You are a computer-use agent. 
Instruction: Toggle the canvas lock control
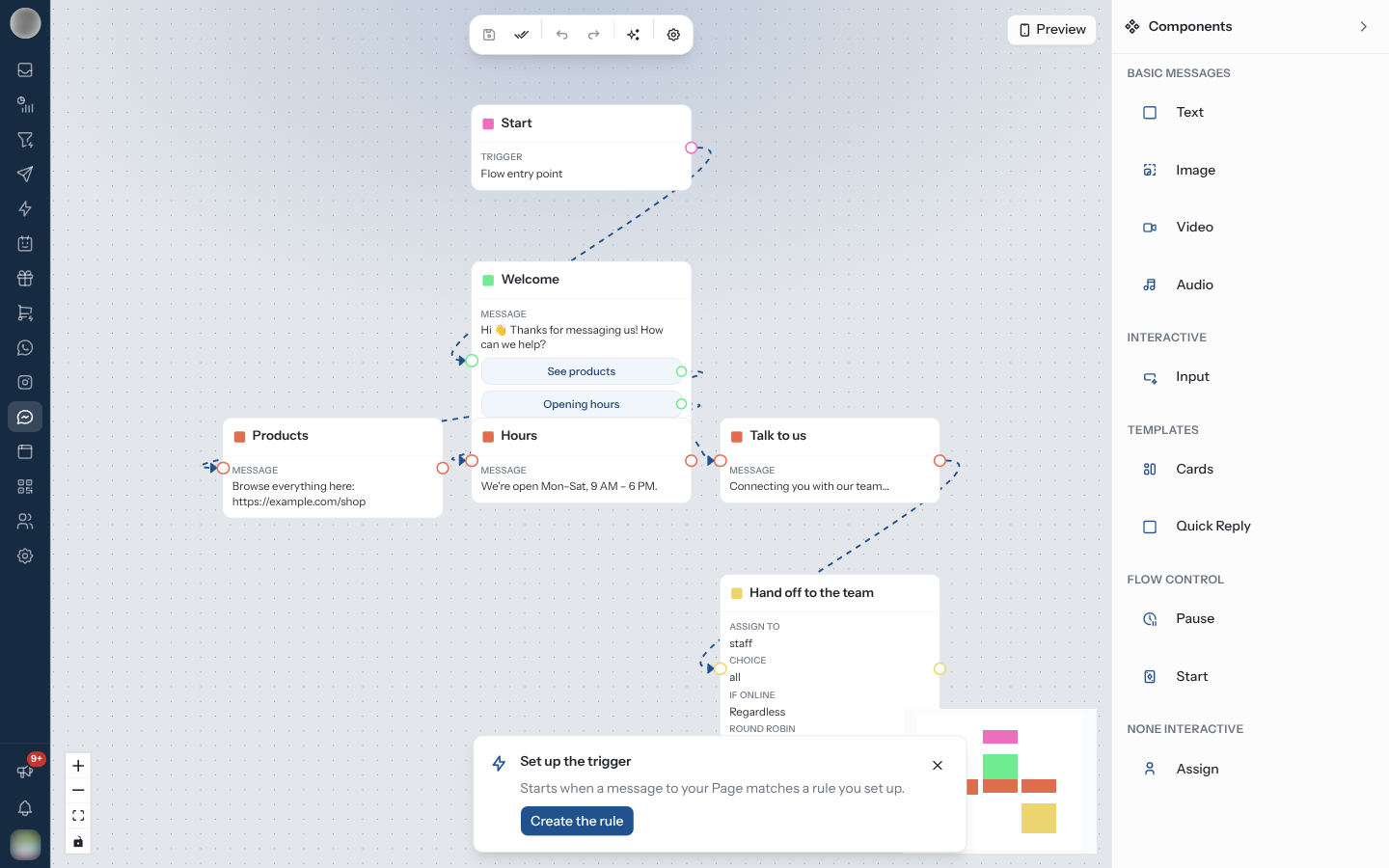click(78, 841)
